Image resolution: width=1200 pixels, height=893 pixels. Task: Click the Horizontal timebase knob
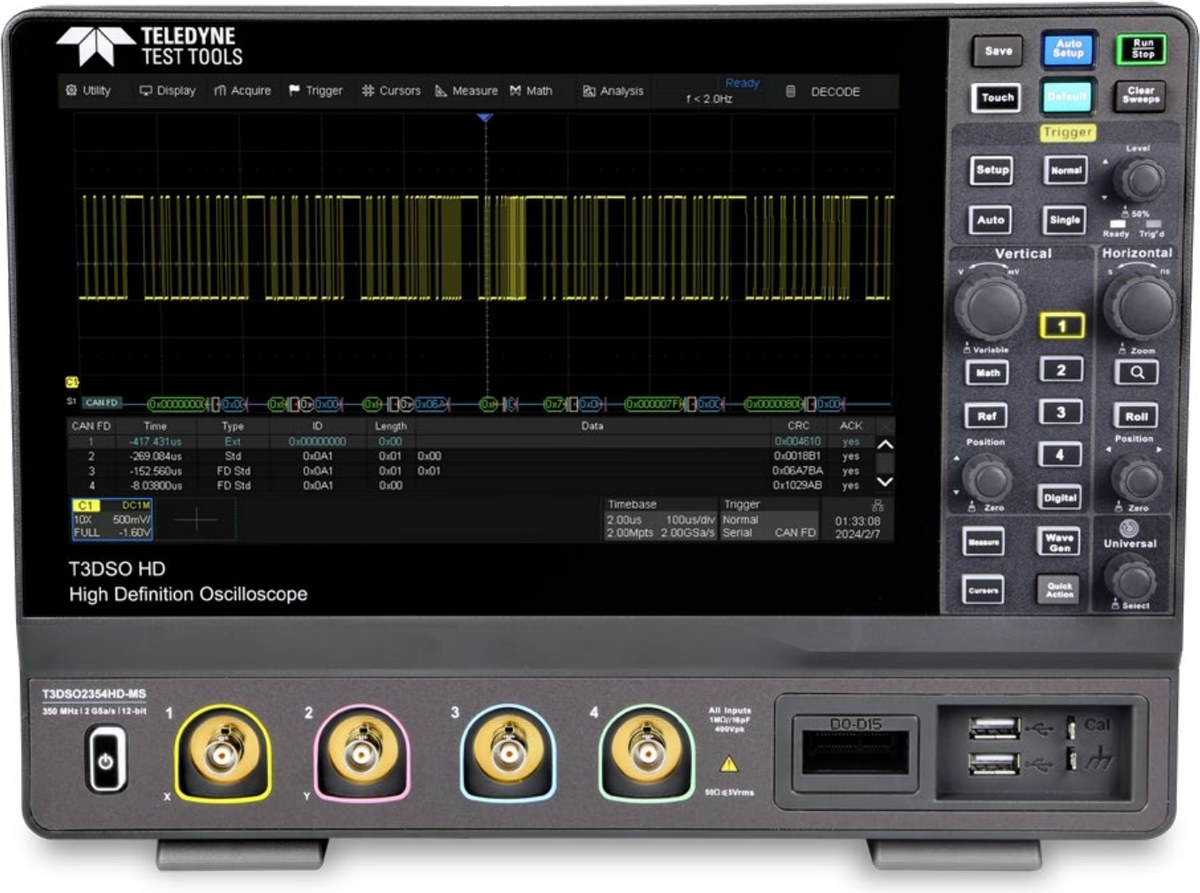click(1139, 306)
